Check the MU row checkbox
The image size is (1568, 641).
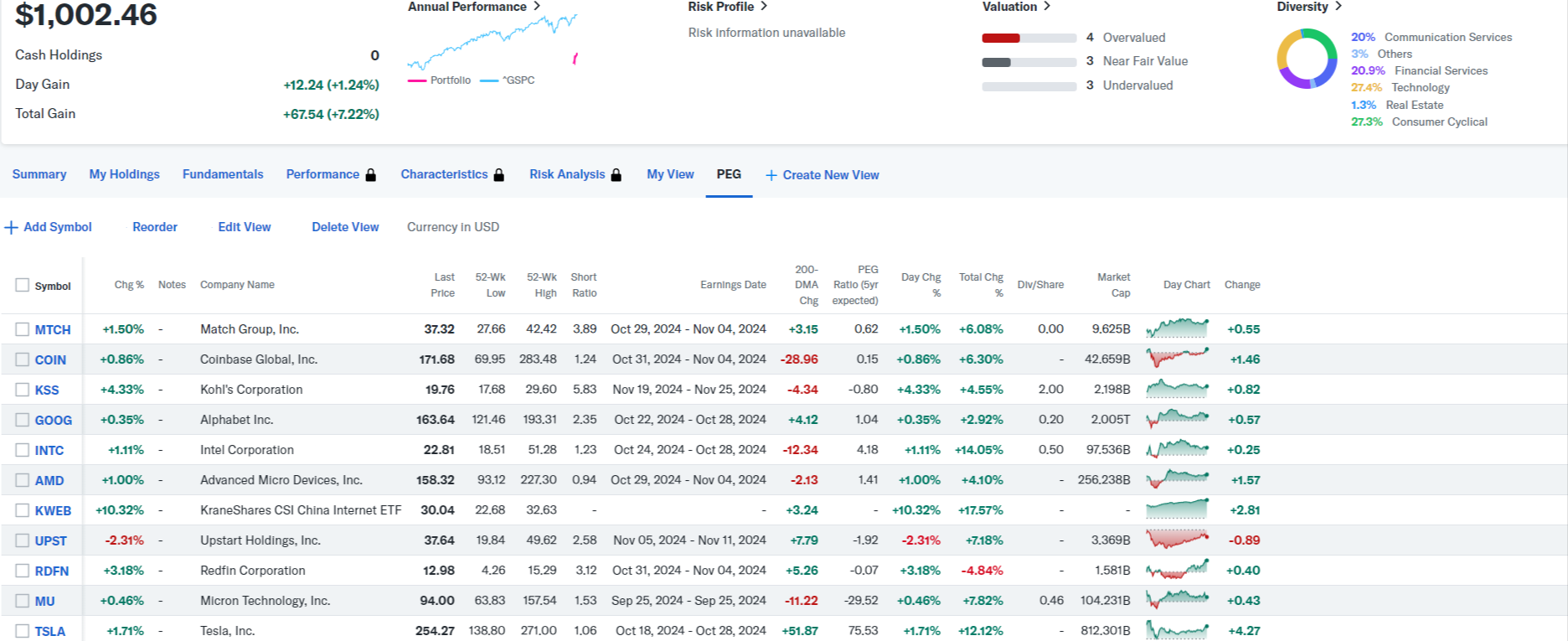pos(22,601)
